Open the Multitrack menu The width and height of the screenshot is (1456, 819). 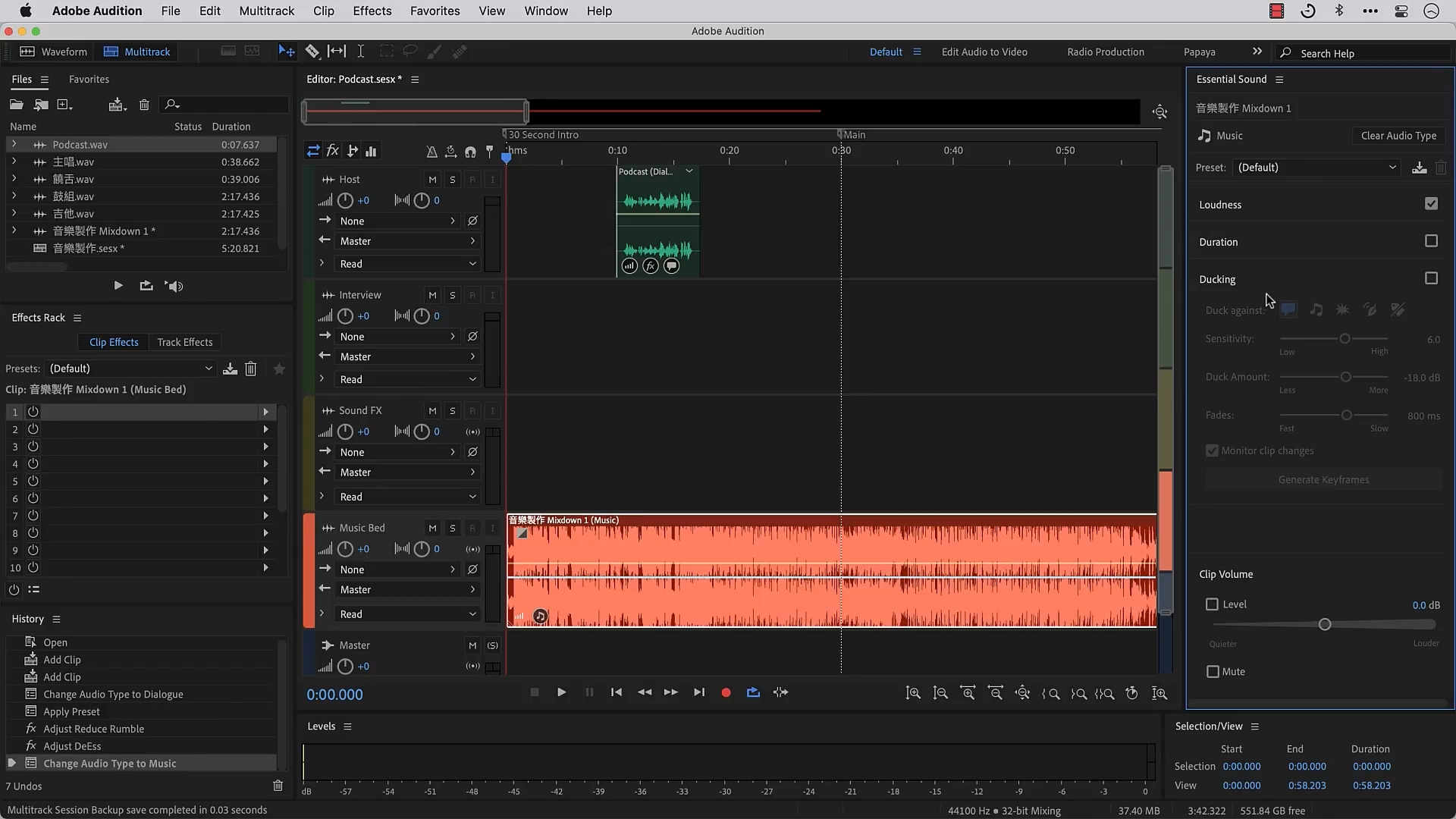pos(266,11)
